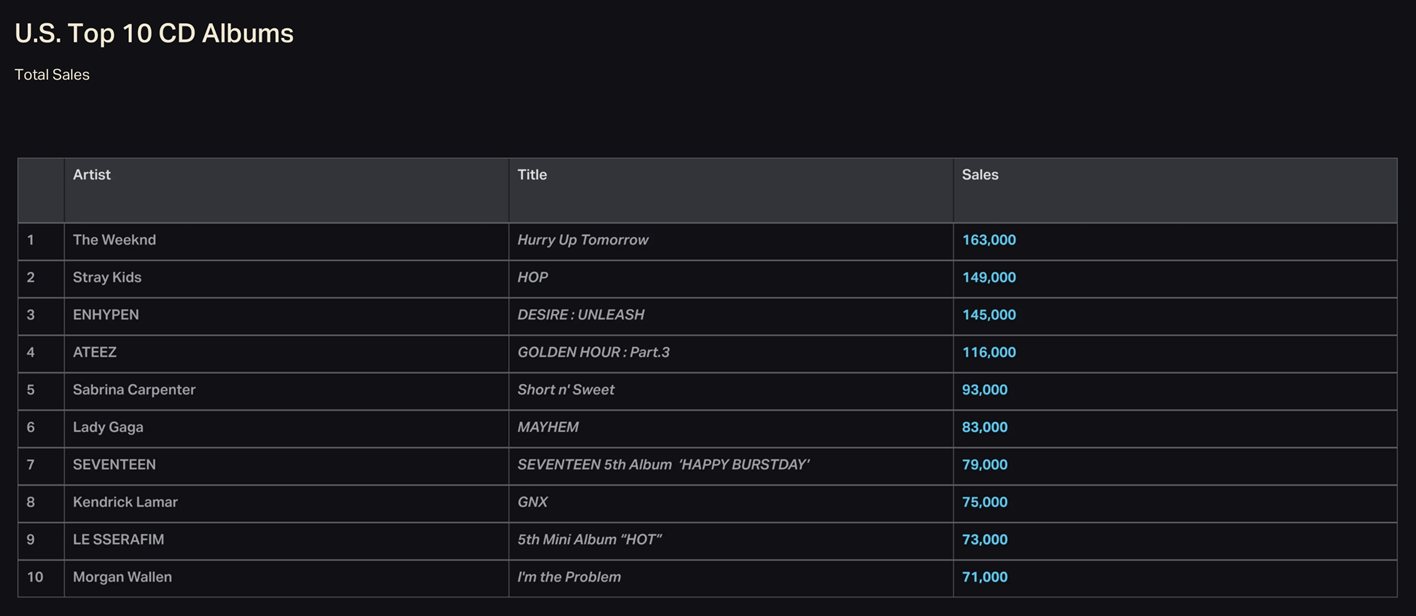This screenshot has width=1416, height=616.
Task: Click DESIRE : UNLEASH title
Action: click(581, 315)
